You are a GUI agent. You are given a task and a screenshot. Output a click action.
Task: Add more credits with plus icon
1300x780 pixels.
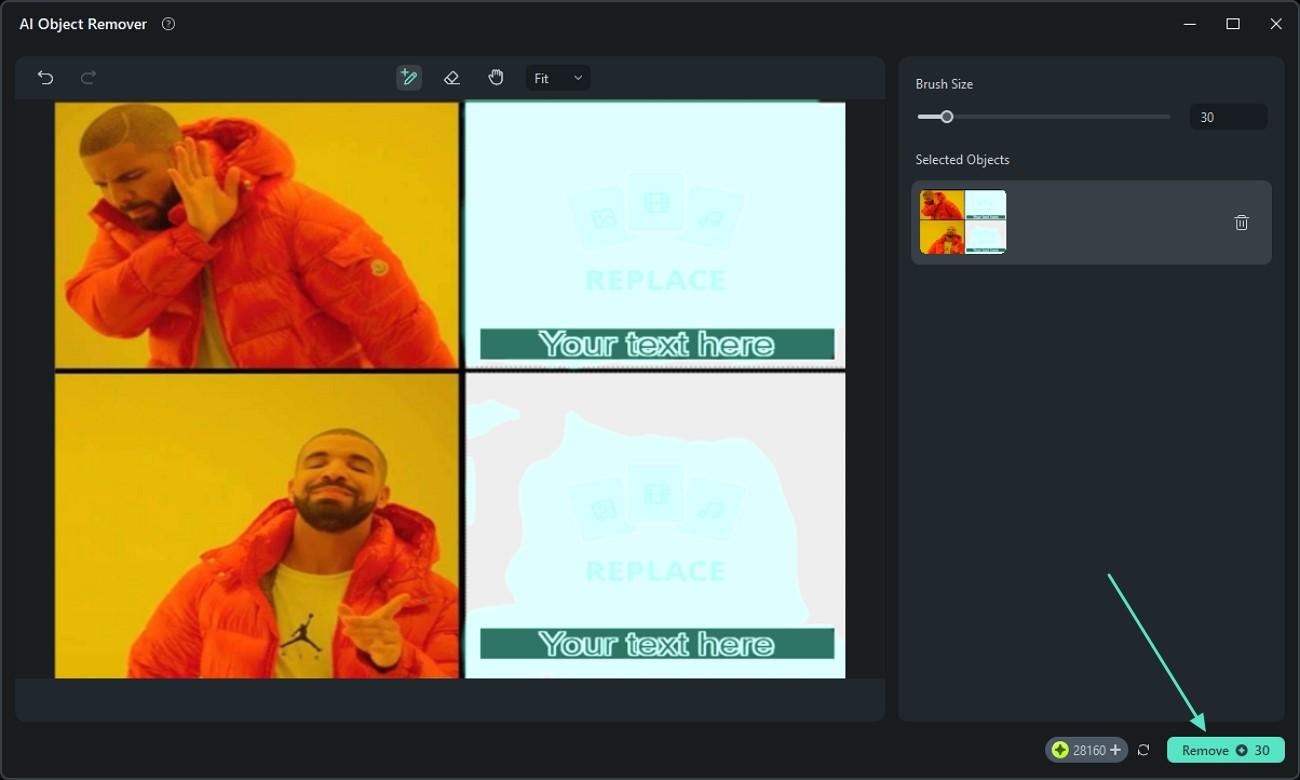coord(1116,750)
